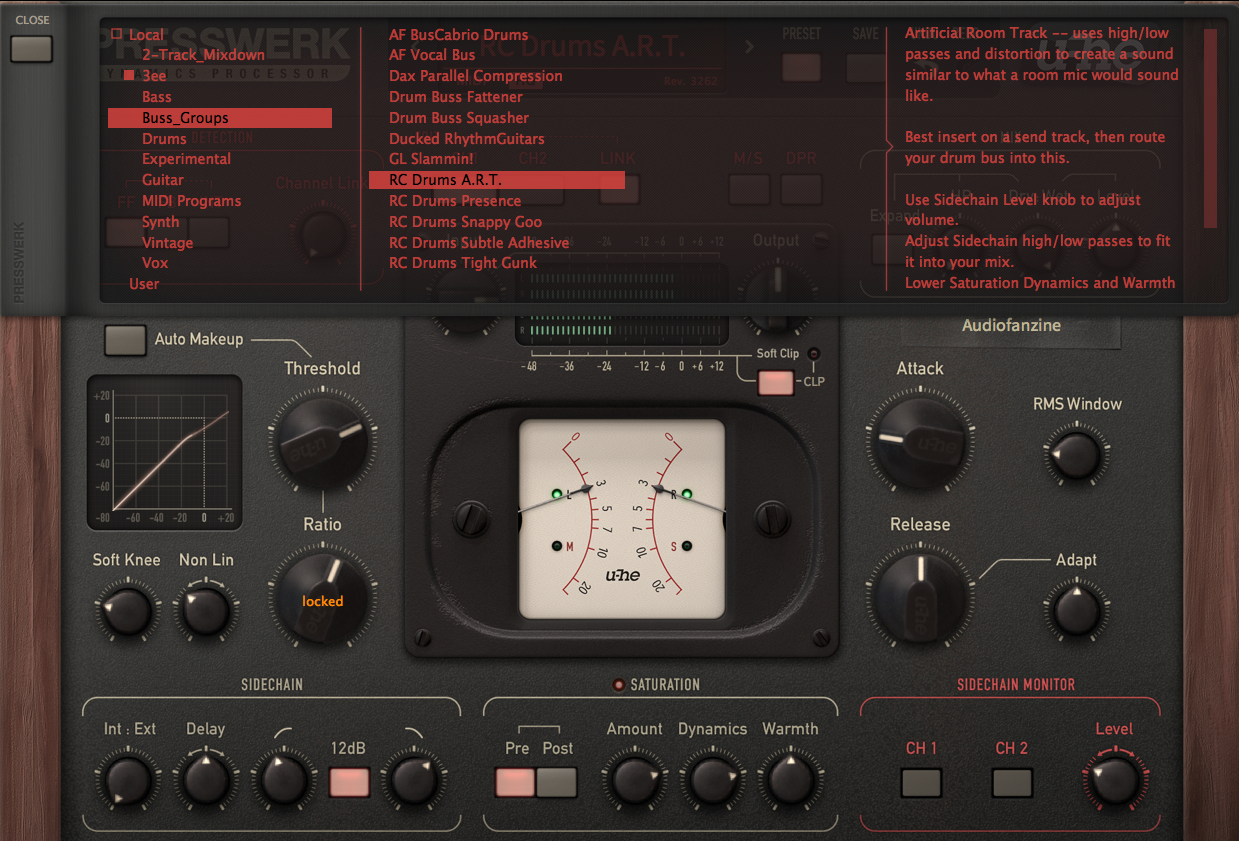Toggle the 12dB sidechain filter slope button
1239x841 pixels.
coord(349,781)
